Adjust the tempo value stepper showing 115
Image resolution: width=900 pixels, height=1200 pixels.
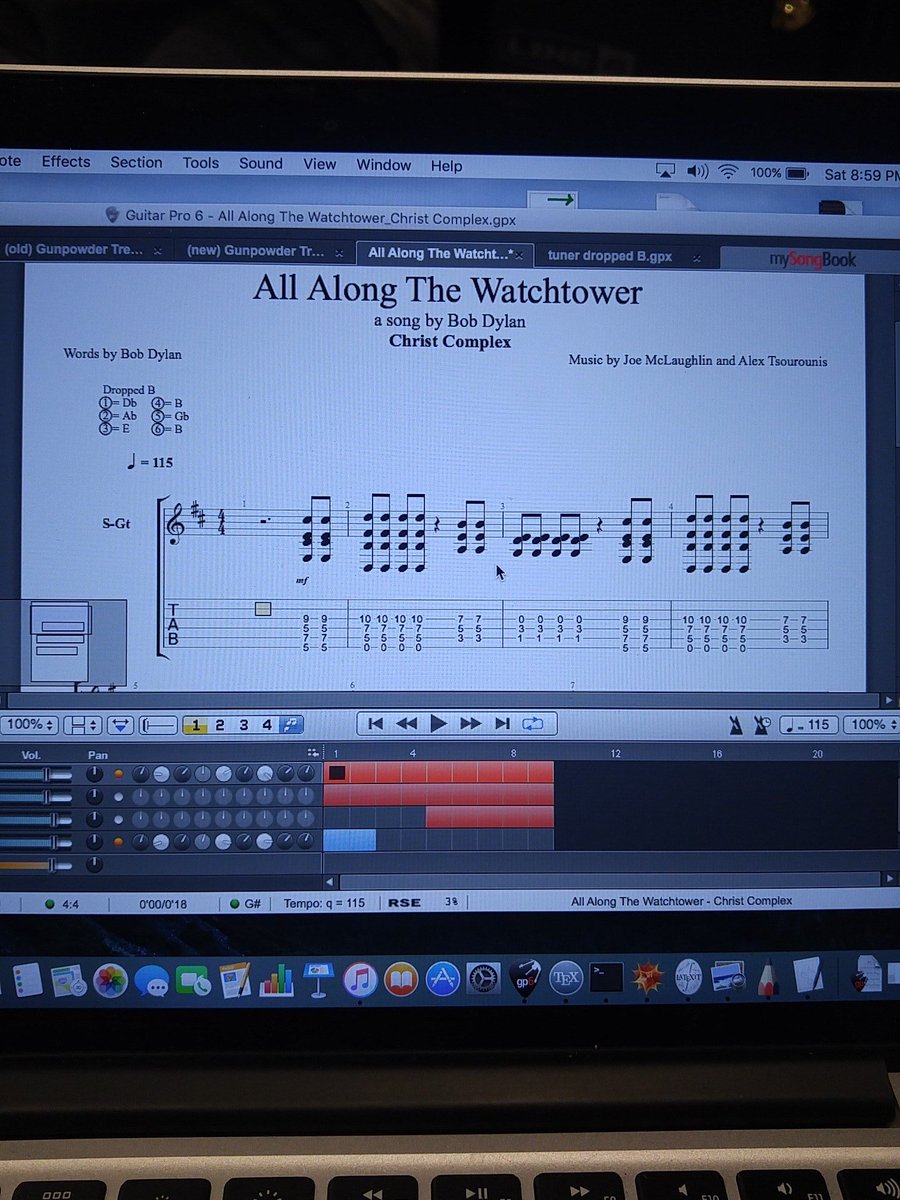tap(810, 724)
